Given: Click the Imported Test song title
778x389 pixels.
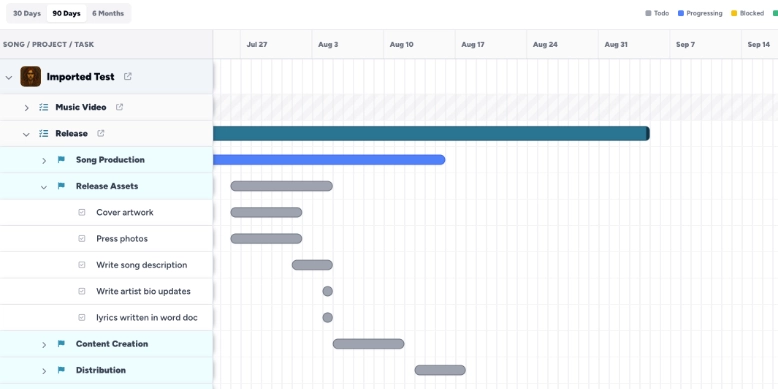Looking at the screenshot, I should pos(80,76).
